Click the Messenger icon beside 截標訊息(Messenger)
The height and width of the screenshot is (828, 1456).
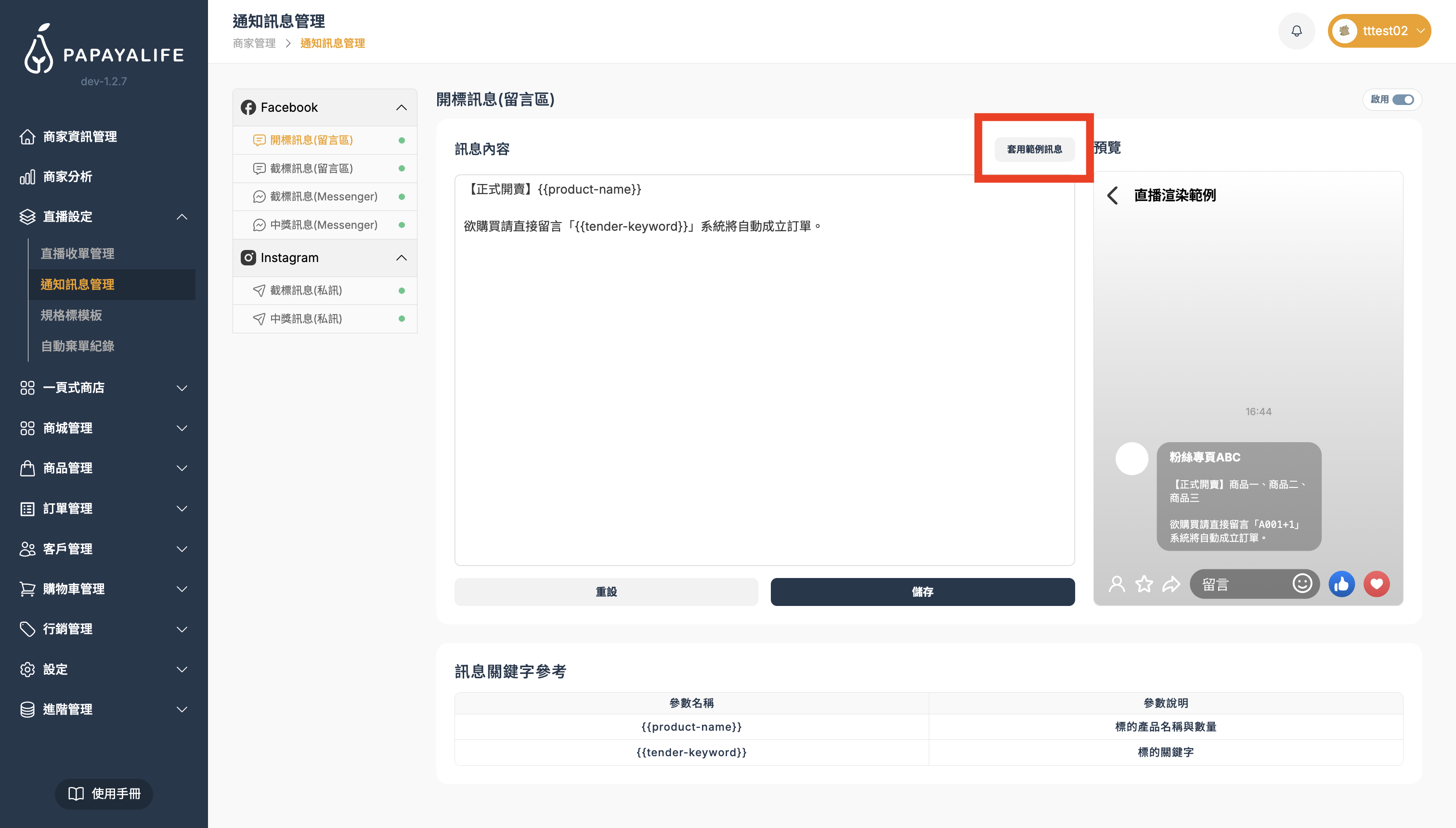259,196
